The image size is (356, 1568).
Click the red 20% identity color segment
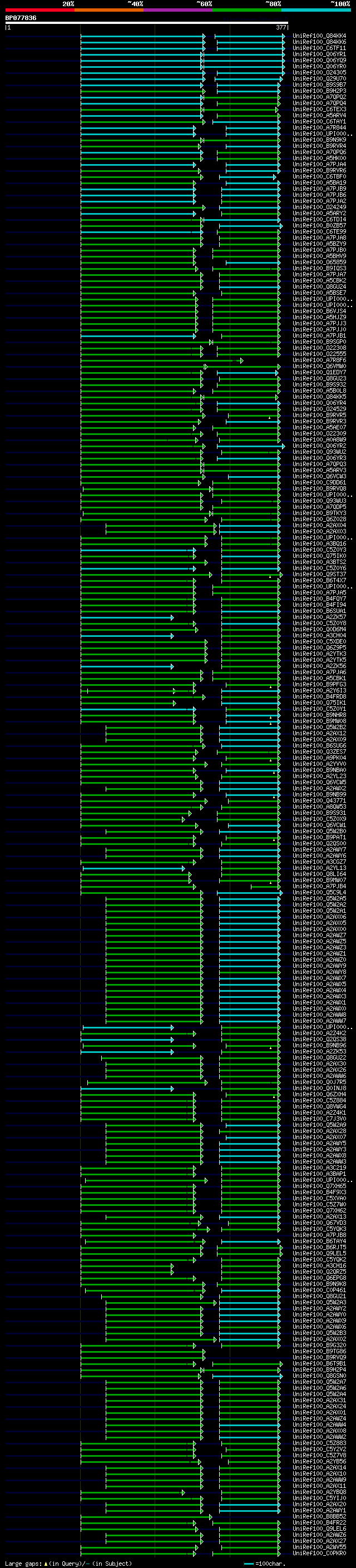click(39, 10)
